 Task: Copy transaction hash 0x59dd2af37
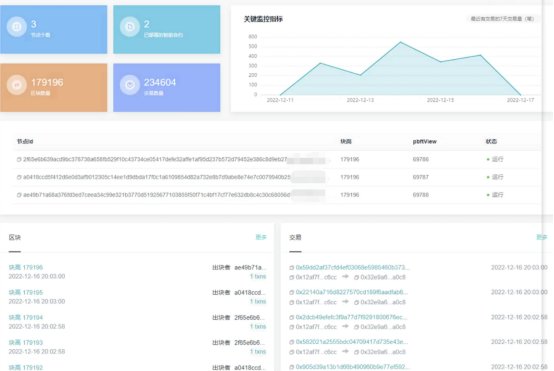coord(291,268)
